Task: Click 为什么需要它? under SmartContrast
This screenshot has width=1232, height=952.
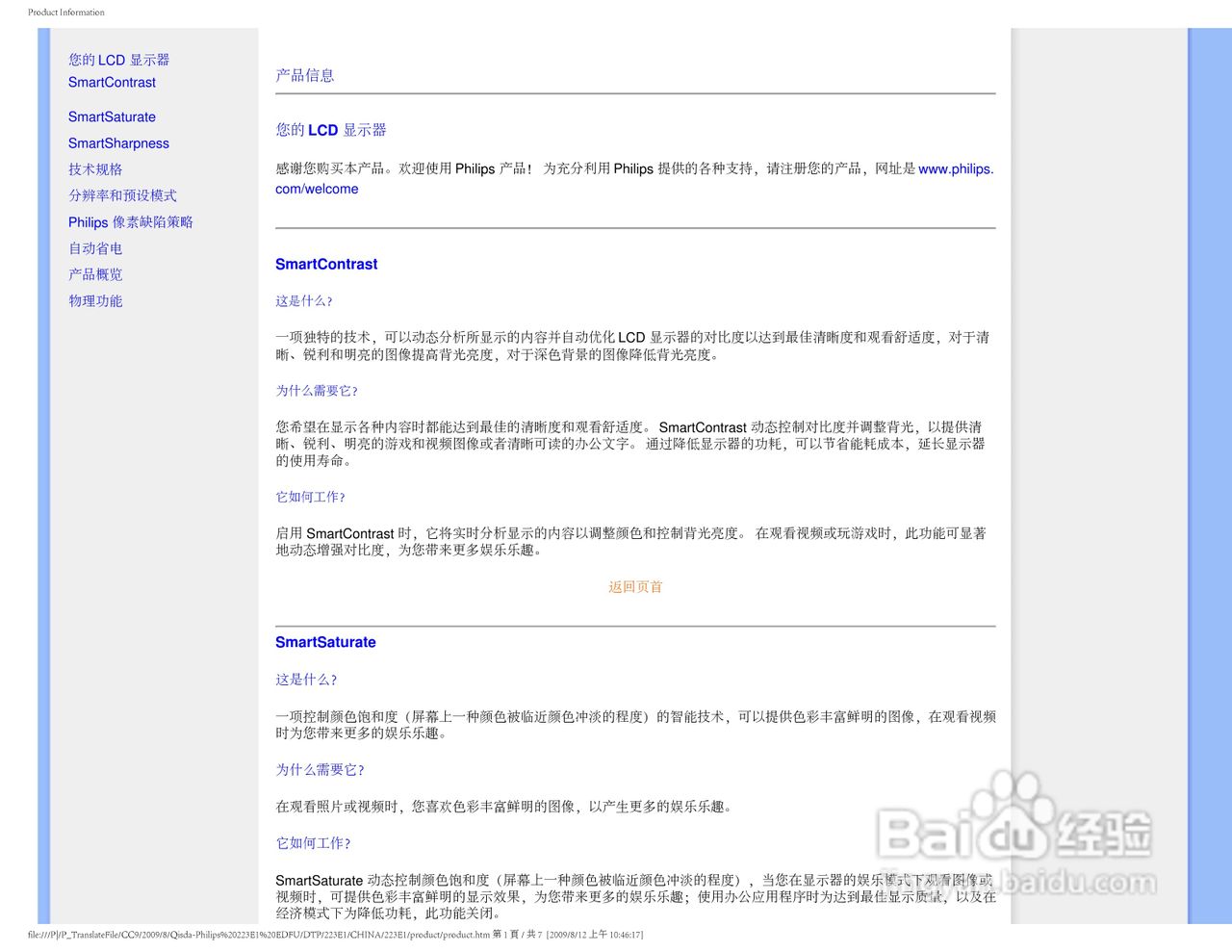Action: [x=317, y=391]
